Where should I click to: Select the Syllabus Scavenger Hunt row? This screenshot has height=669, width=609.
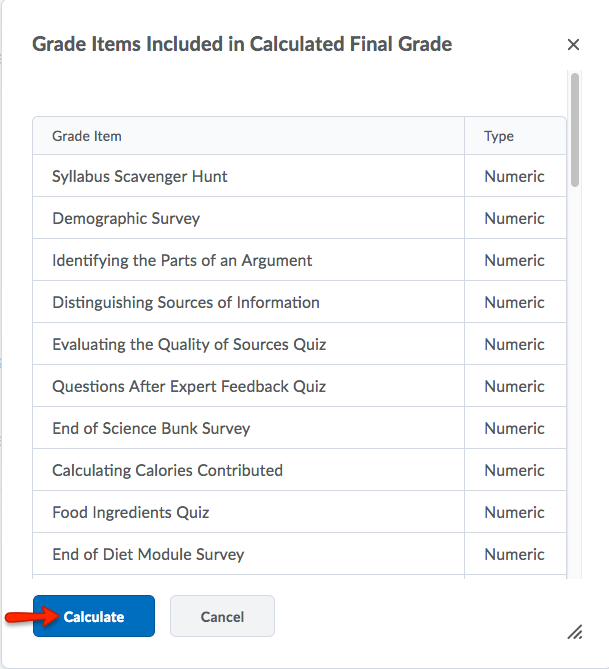(140, 177)
